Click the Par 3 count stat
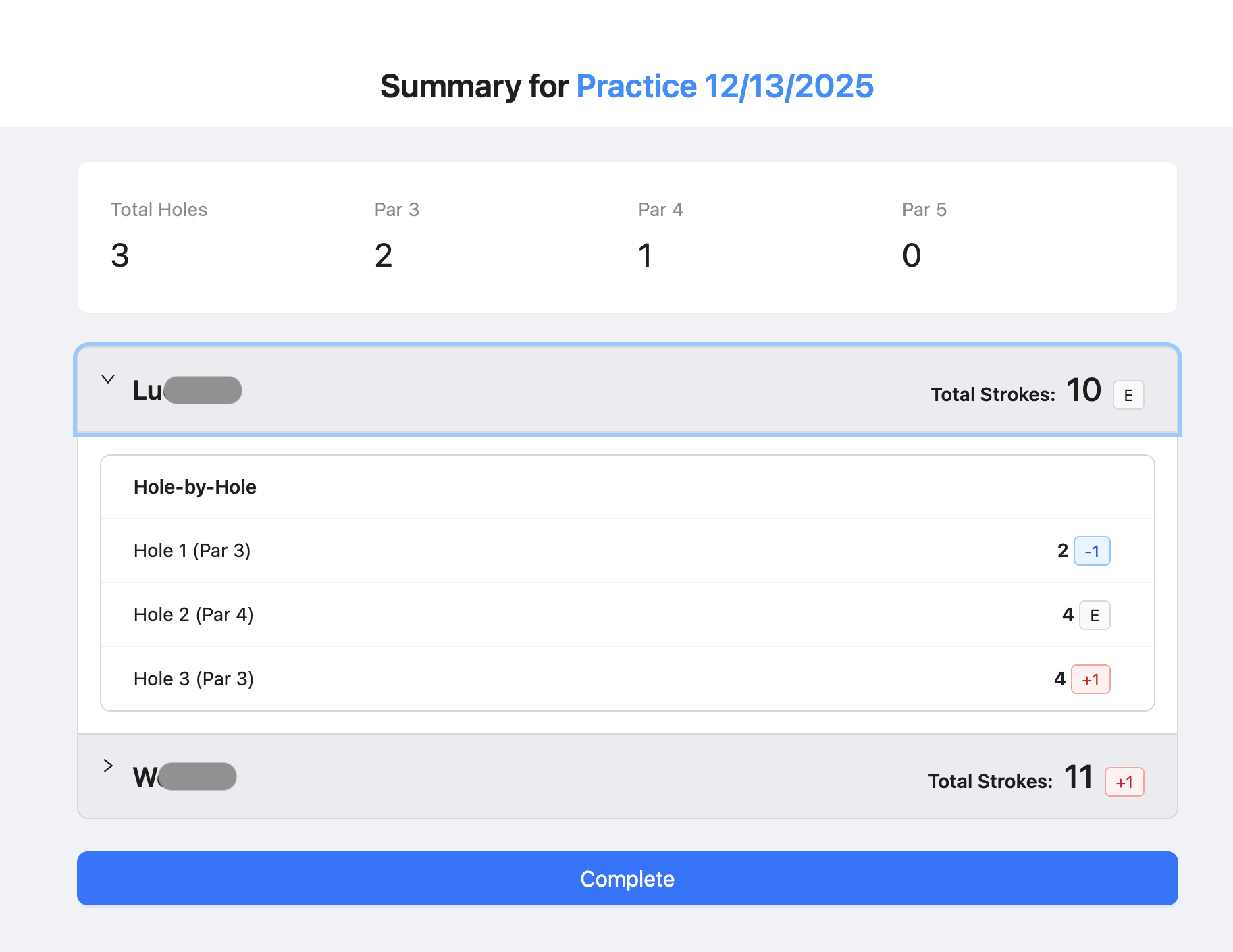1233x952 pixels. (x=397, y=236)
